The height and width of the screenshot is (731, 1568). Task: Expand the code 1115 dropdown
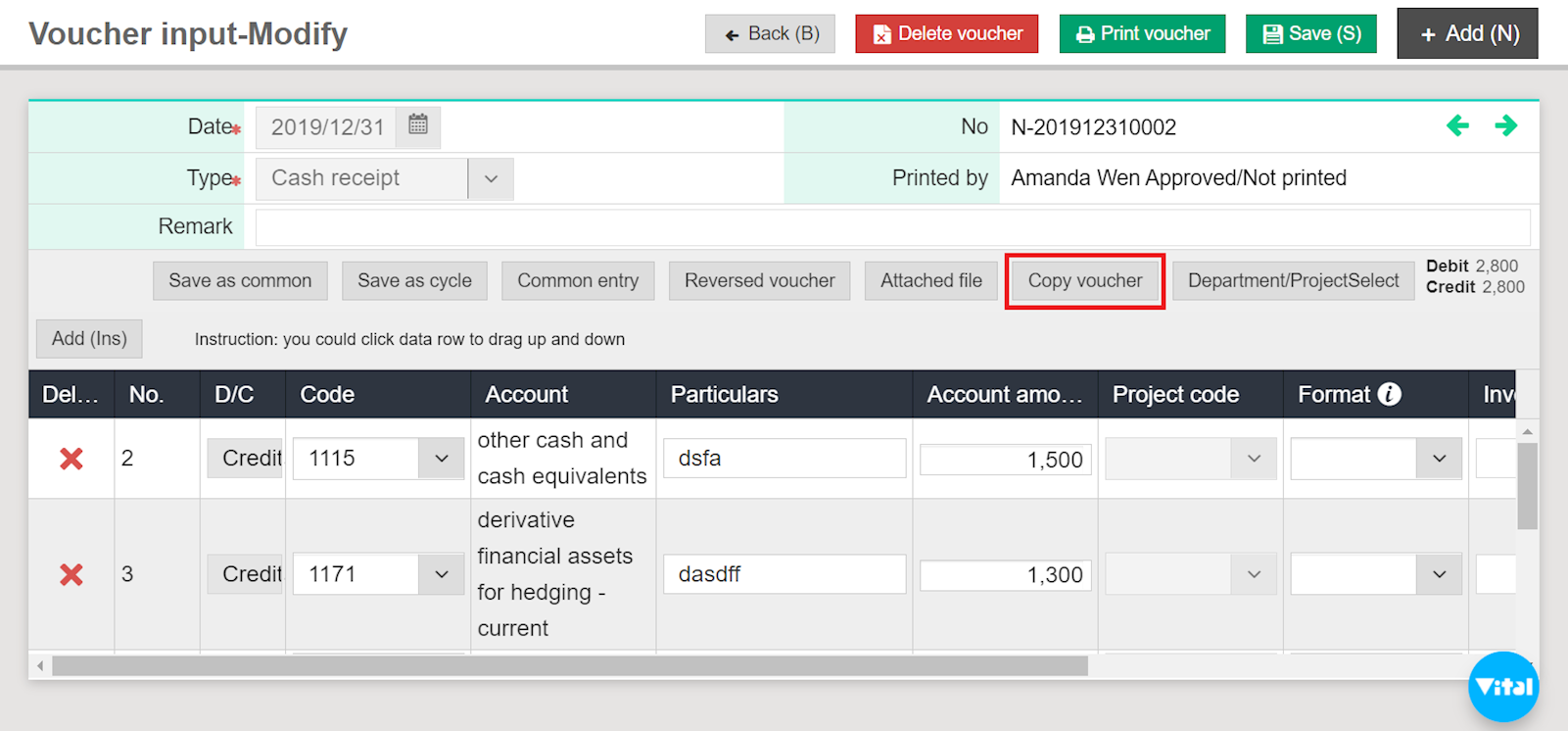pos(442,459)
